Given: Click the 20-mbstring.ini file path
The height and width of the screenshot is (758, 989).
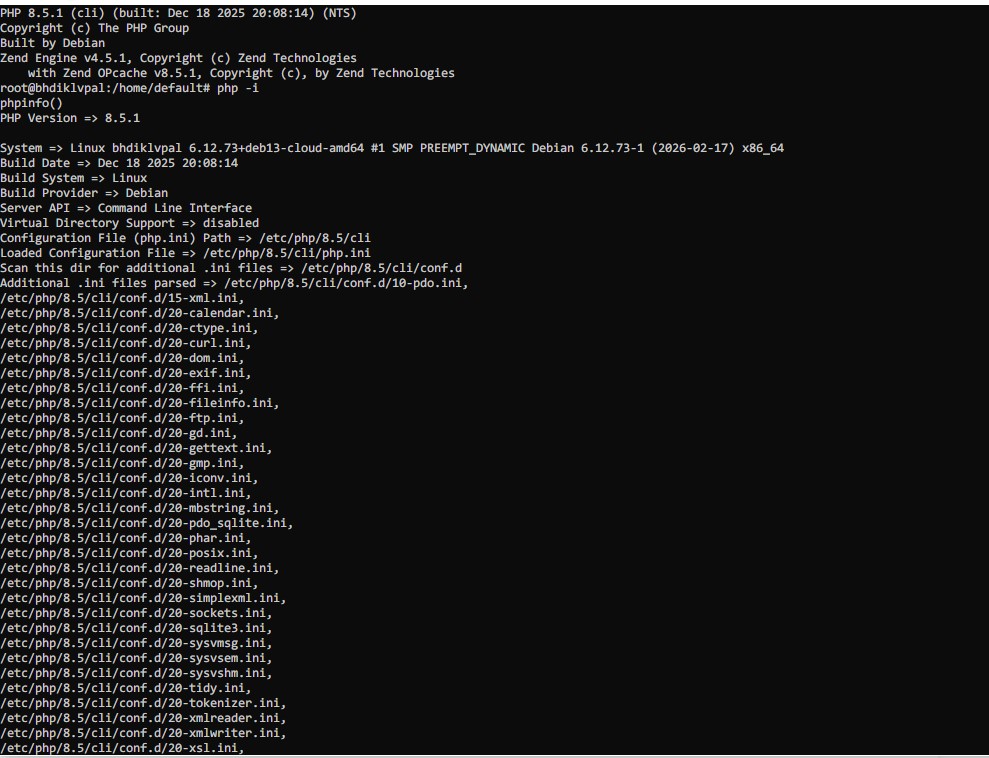Looking at the screenshot, I should coord(139,508).
